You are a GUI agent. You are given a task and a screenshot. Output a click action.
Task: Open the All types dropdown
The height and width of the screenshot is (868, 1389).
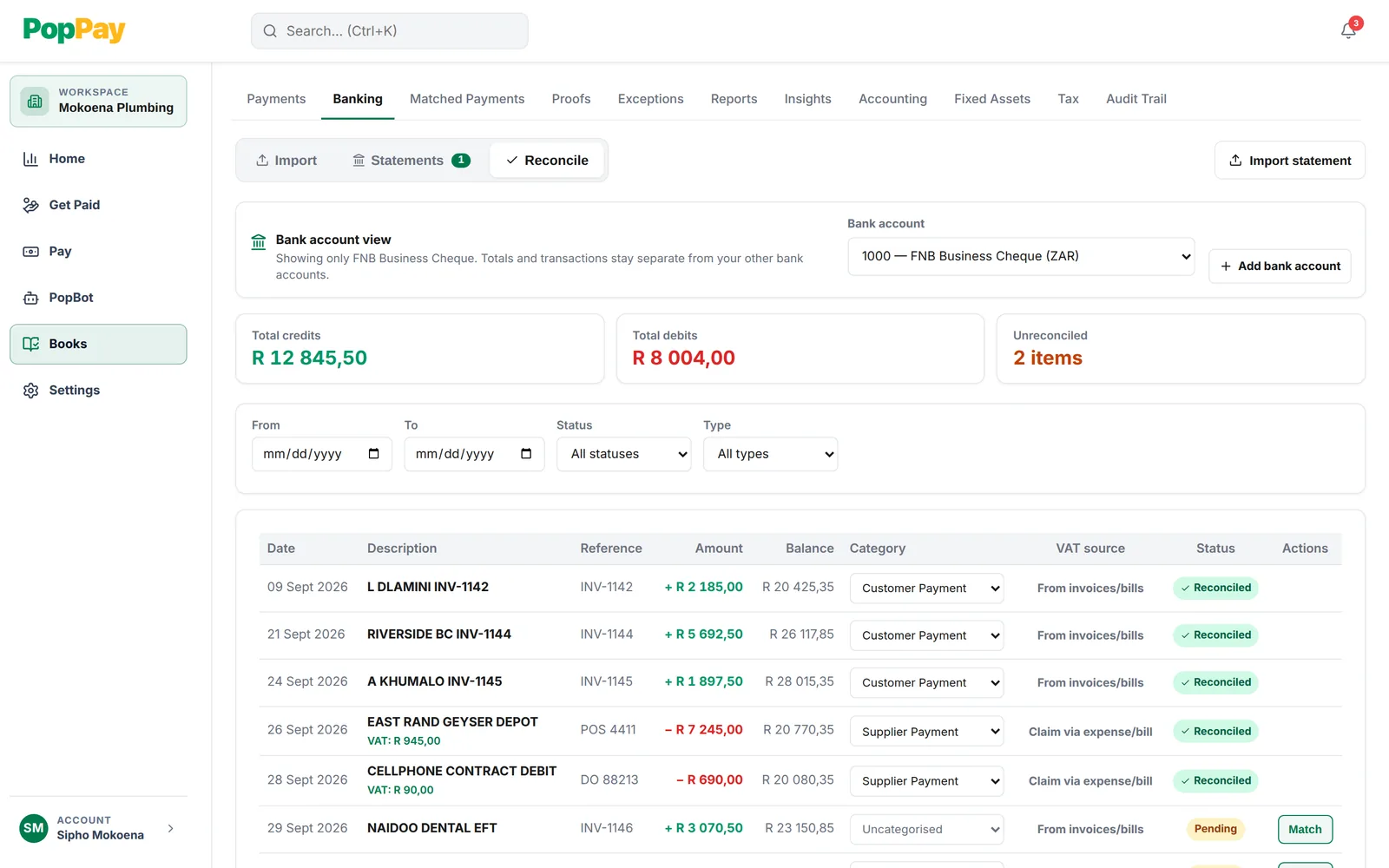coord(770,454)
